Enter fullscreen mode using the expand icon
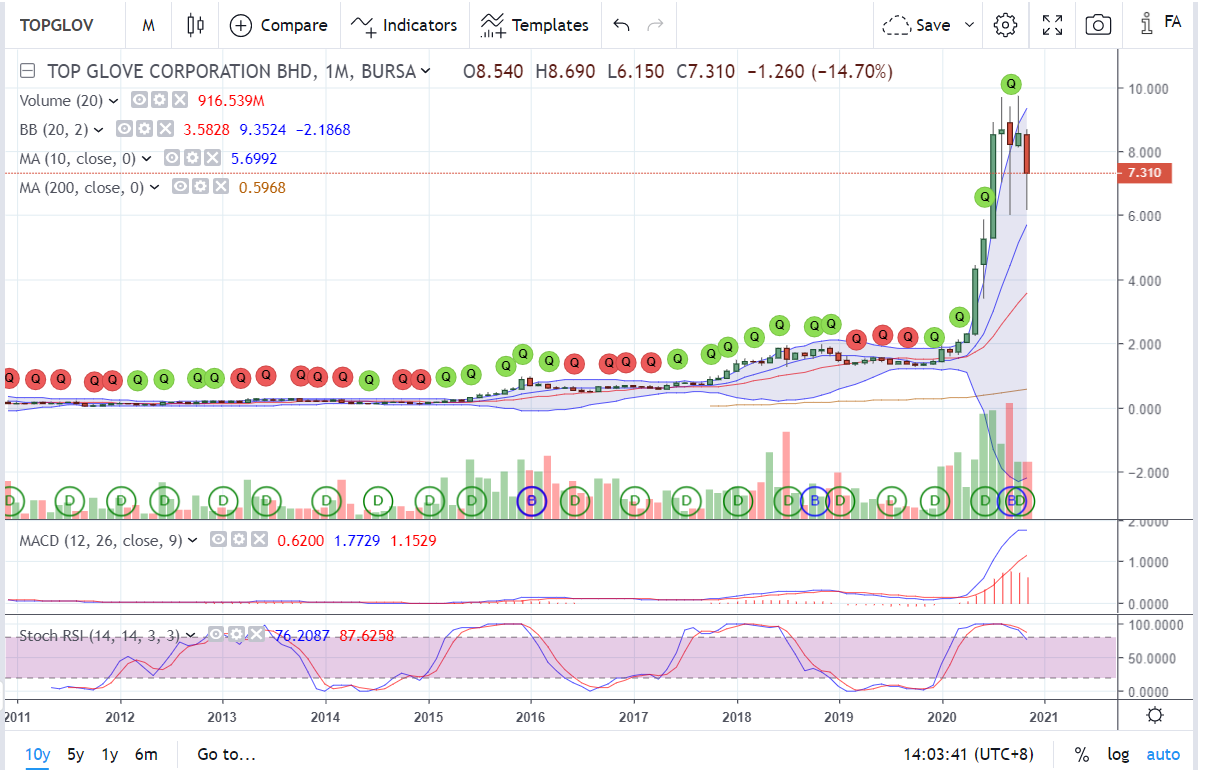This screenshot has width=1205, height=770. pyautogui.click(x=1051, y=24)
